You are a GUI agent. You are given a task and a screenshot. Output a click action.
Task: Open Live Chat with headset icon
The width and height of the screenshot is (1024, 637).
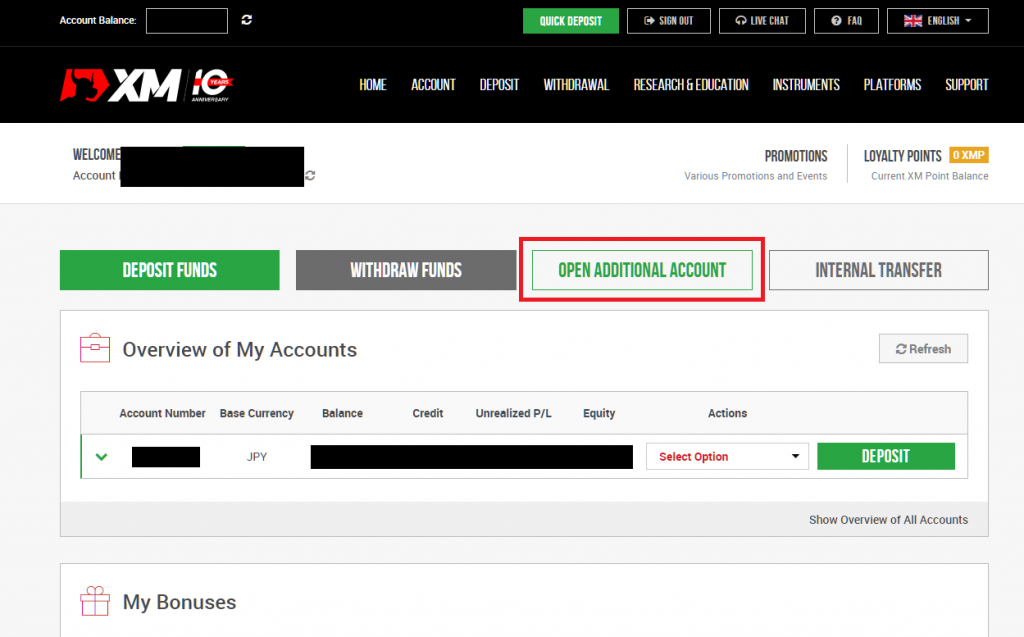[762, 21]
